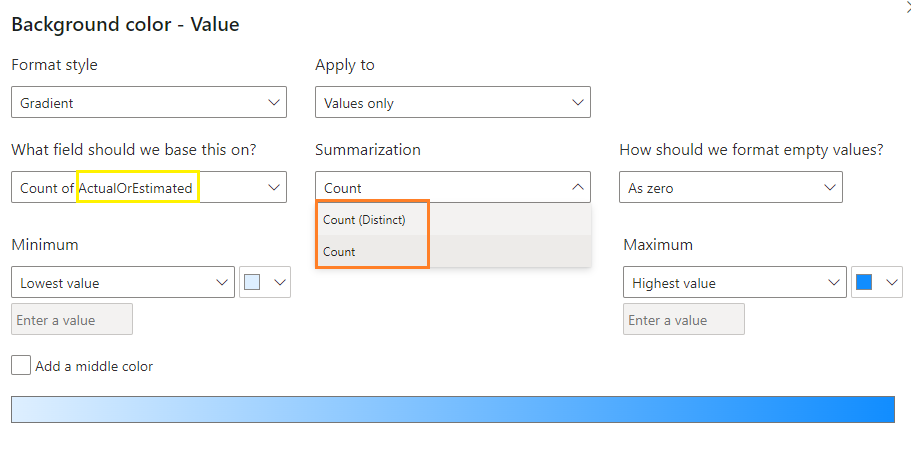The width and height of the screenshot is (911, 463).
Task: Open the empty values As zero dropdown
Action: coord(731,187)
